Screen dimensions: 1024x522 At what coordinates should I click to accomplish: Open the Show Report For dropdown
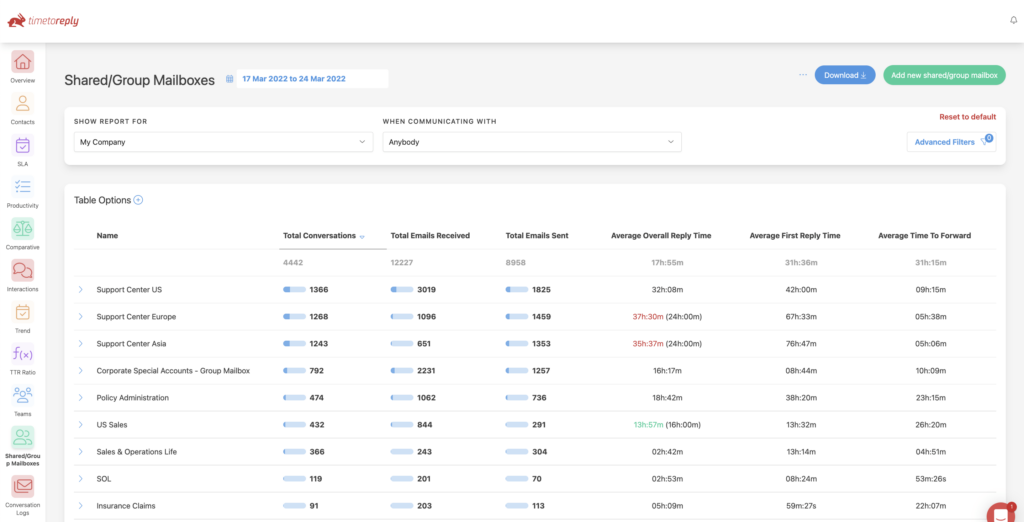[223, 142]
